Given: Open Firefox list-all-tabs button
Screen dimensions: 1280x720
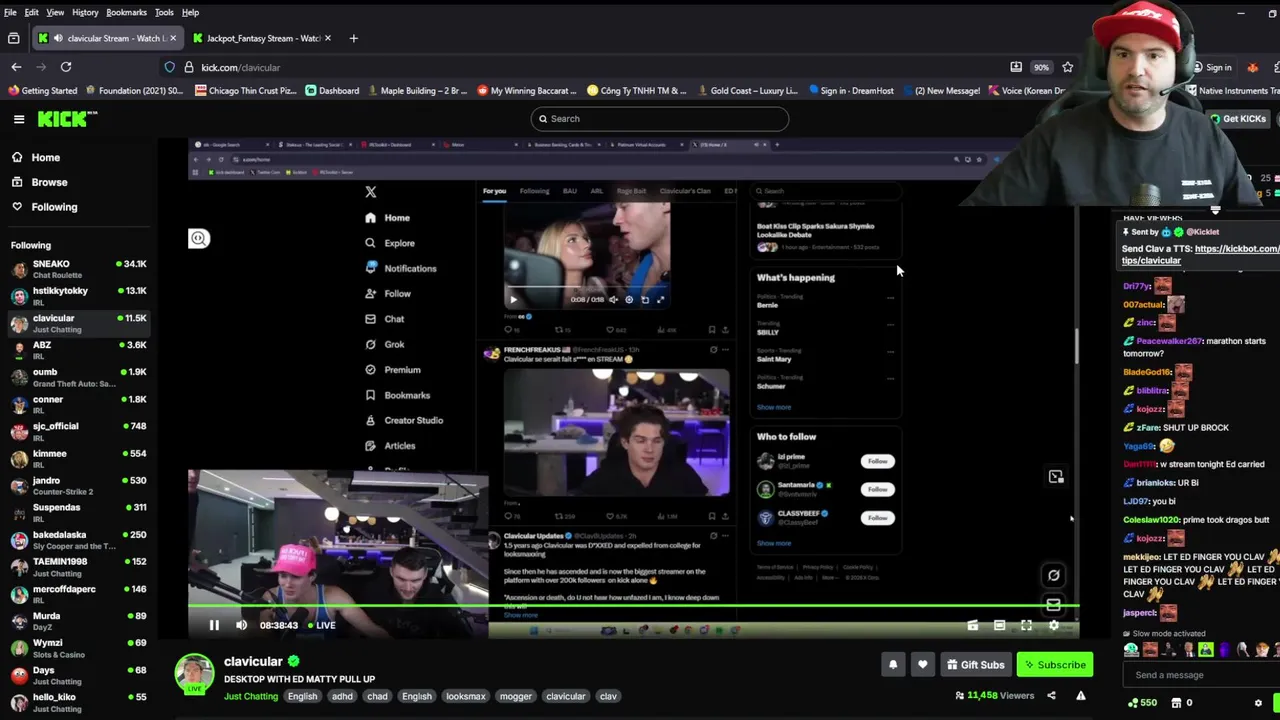Looking at the screenshot, I should coord(13,38).
